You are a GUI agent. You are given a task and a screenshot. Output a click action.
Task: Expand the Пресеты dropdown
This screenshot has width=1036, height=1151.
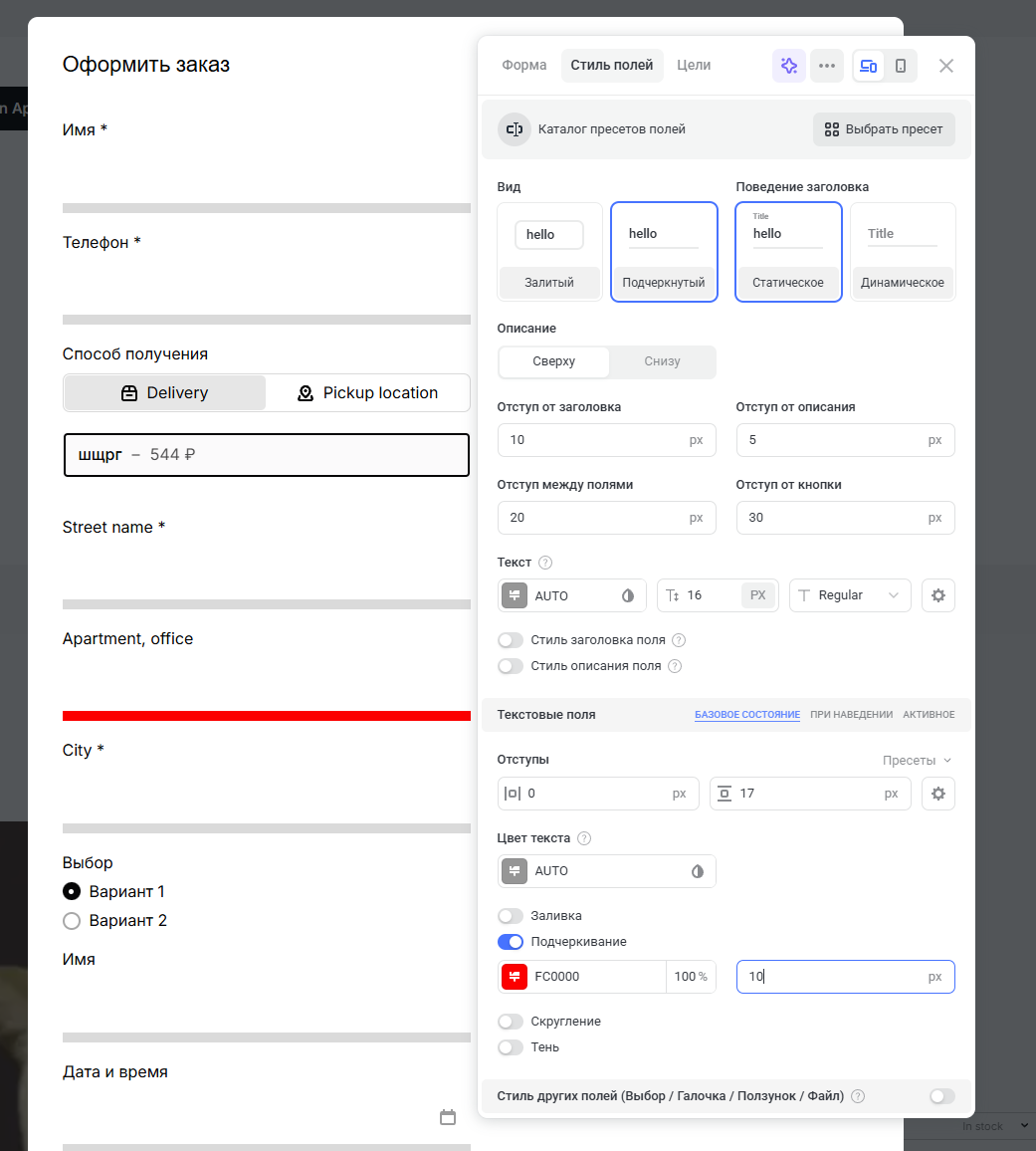point(917,761)
